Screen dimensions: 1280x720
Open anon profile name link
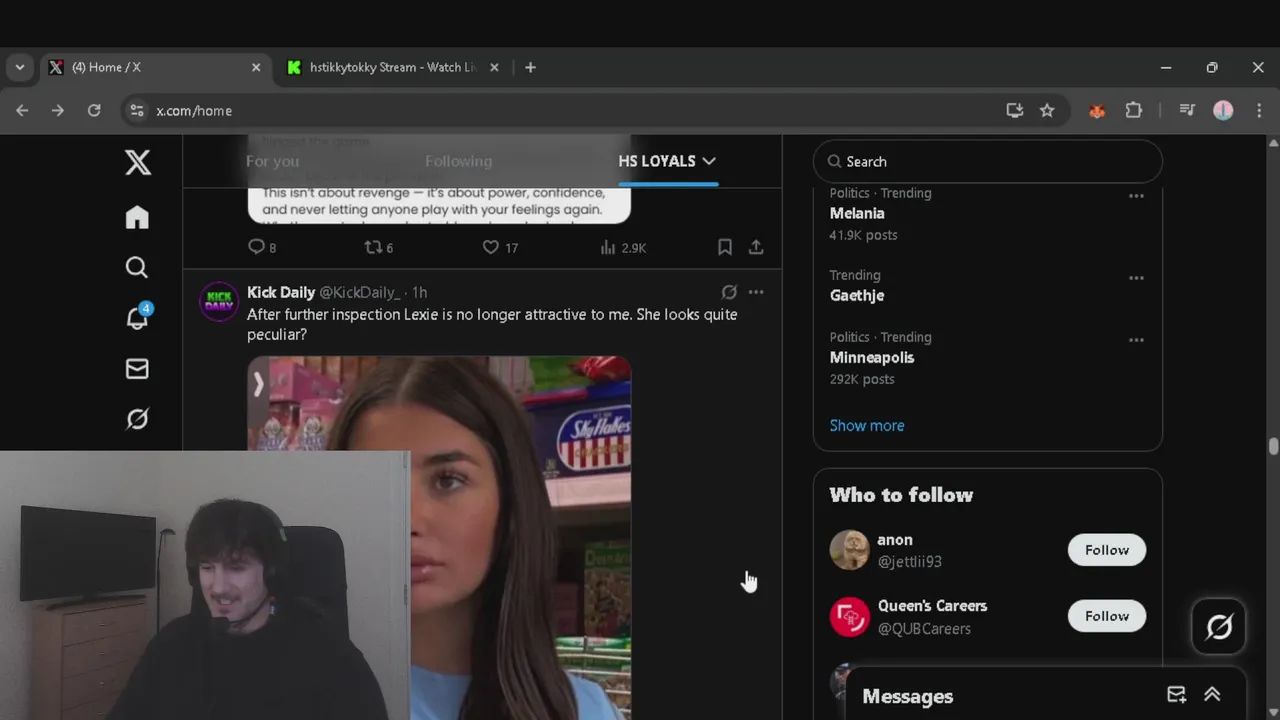[895, 540]
